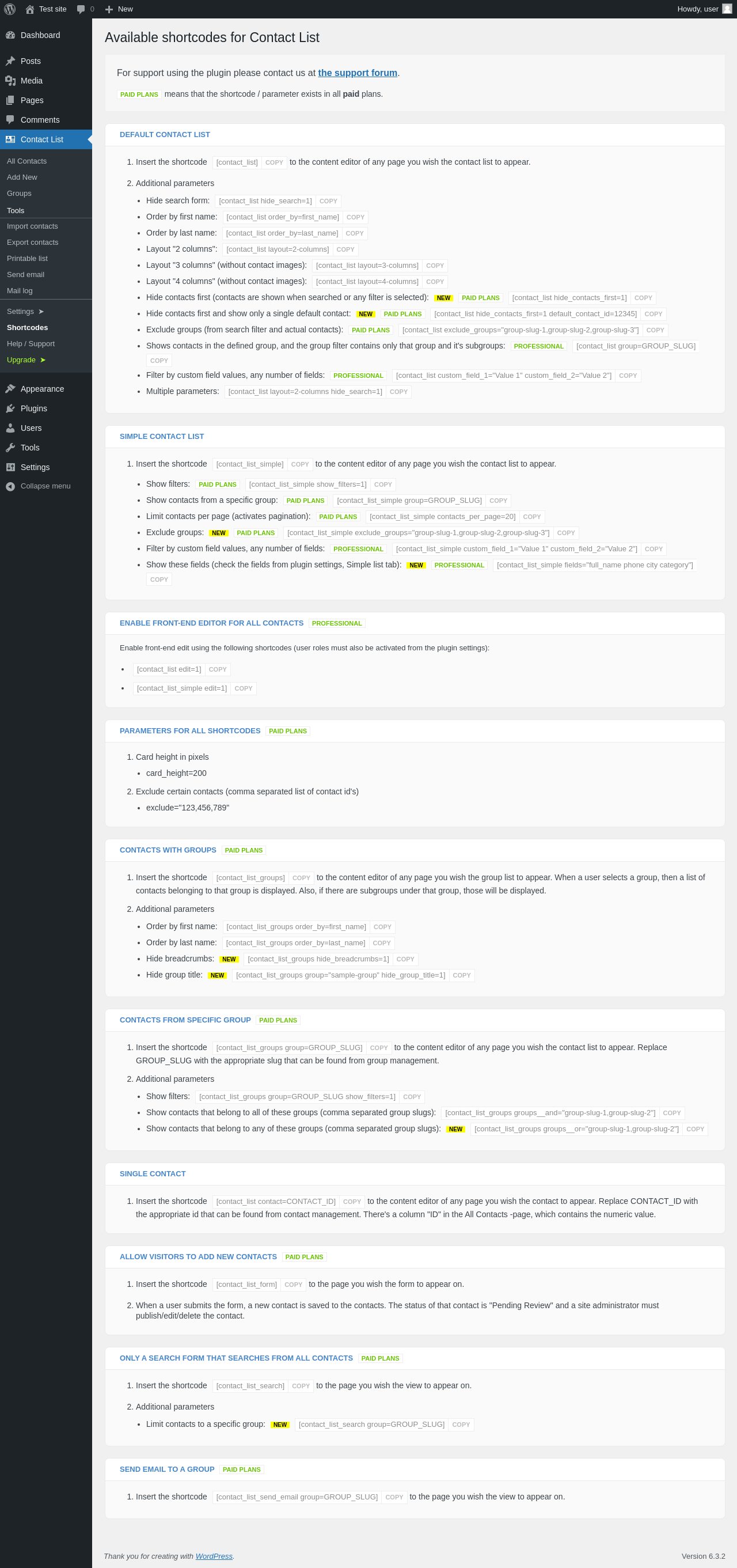Go to Import contacts page
Image resolution: width=737 pixels, height=1568 pixels.
coord(32,226)
